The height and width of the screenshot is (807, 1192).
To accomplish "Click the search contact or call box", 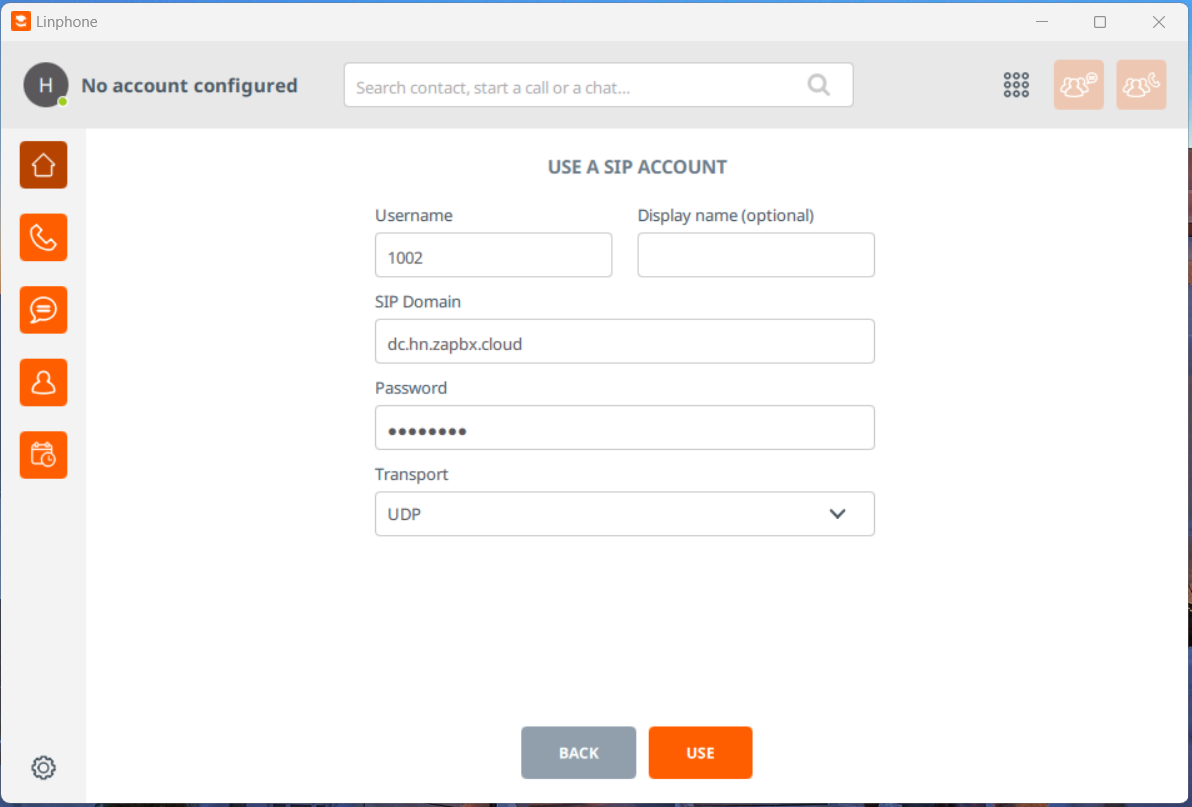I will point(575,86).
